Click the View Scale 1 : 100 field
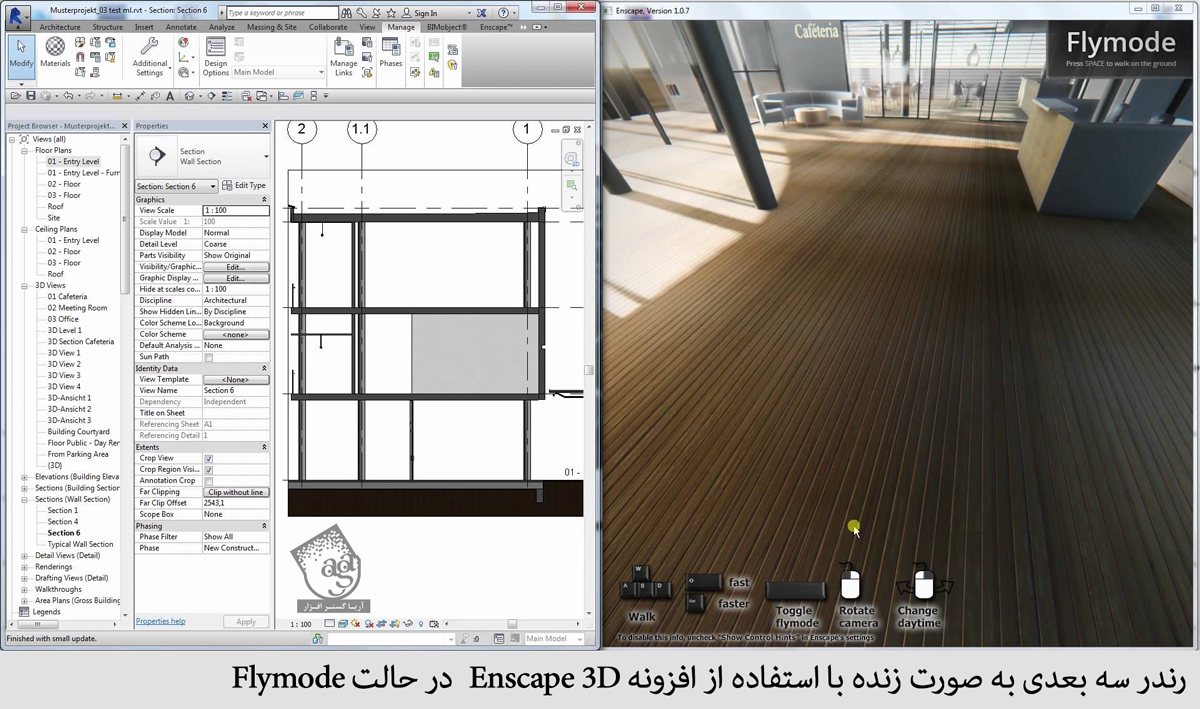The height and width of the screenshot is (709, 1200). click(x=236, y=210)
